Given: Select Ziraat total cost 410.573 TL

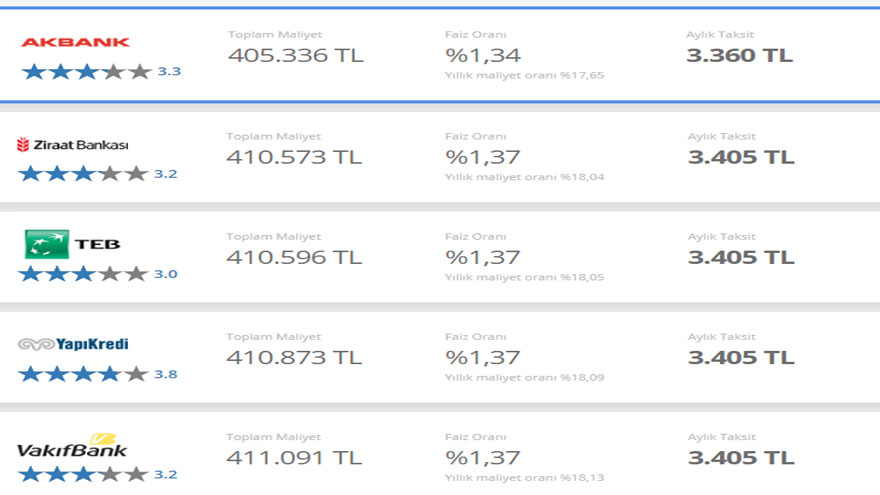Looking at the screenshot, I should click(x=294, y=157).
